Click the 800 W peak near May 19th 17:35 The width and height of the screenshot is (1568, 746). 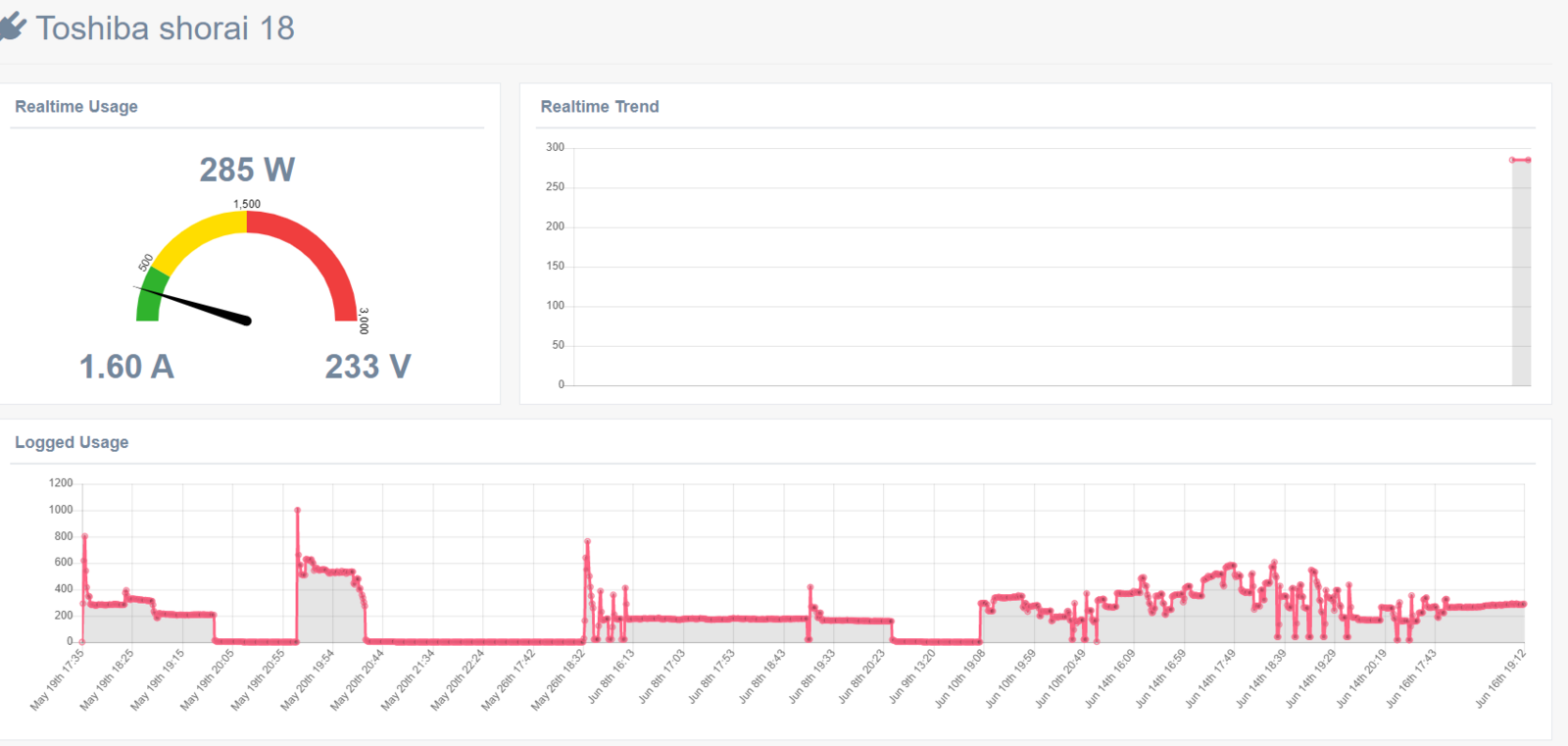(x=84, y=536)
